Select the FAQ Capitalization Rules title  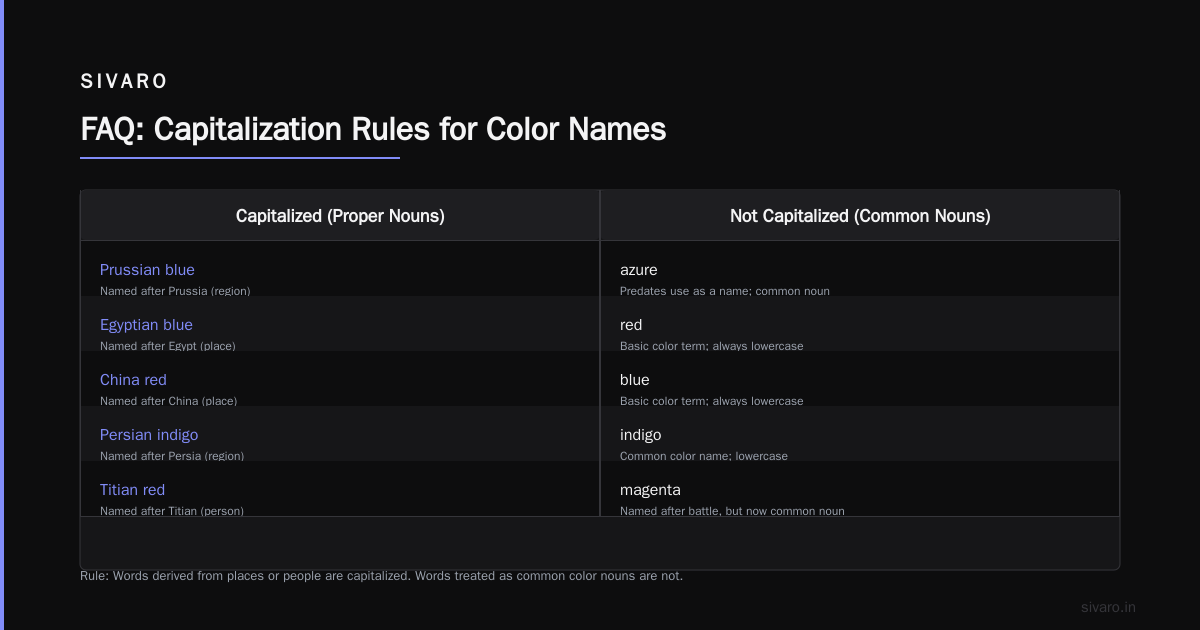pyautogui.click(x=373, y=129)
